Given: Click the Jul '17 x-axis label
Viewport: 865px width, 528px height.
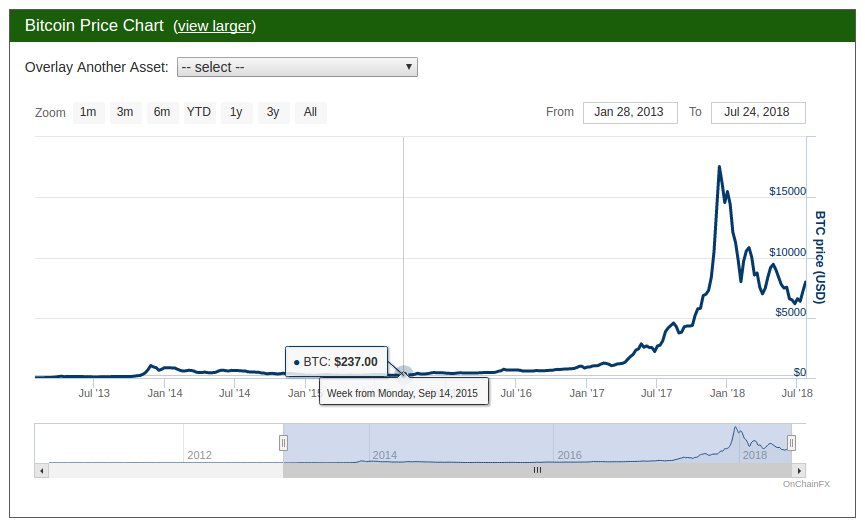Looking at the screenshot, I should [x=656, y=393].
